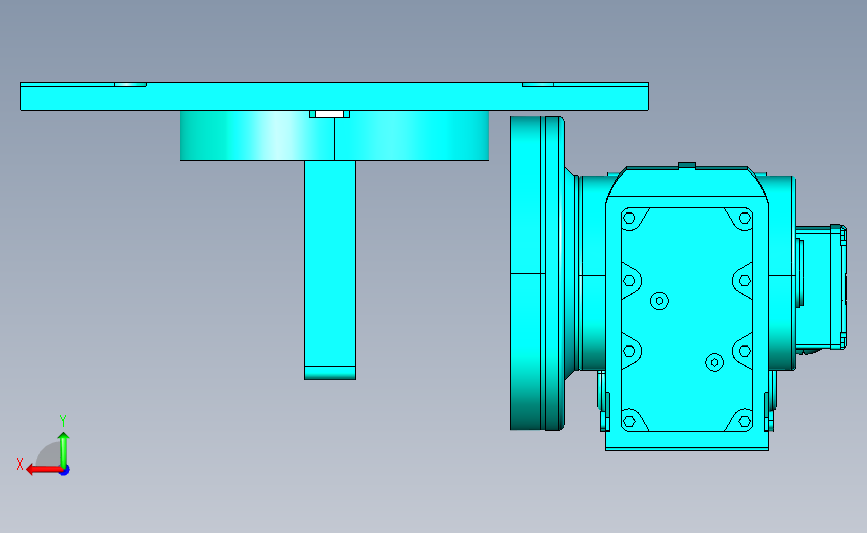Viewport: 867px width, 533px height.
Task: Click the blue Z axis dot of the triad
Action: click(65, 471)
